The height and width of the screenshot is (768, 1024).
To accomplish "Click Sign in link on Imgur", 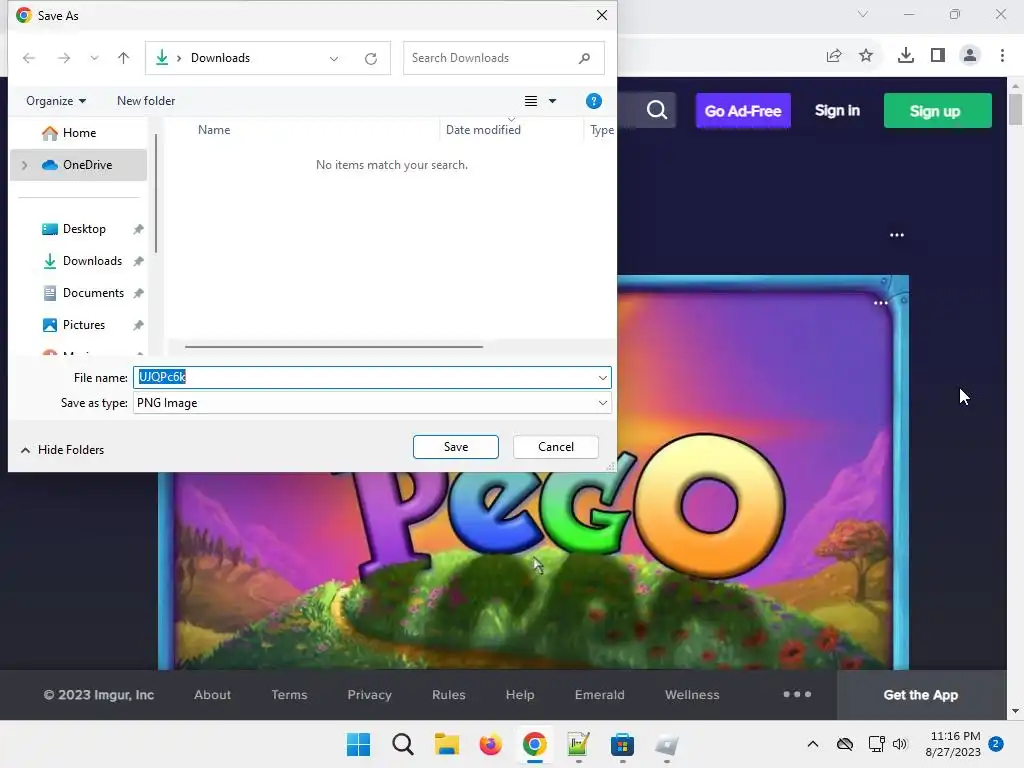I will 837,110.
